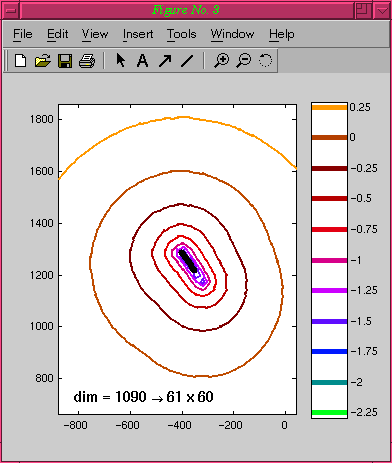Select the edit plot arrow pointer tool
The image size is (392, 463).
click(x=121, y=61)
